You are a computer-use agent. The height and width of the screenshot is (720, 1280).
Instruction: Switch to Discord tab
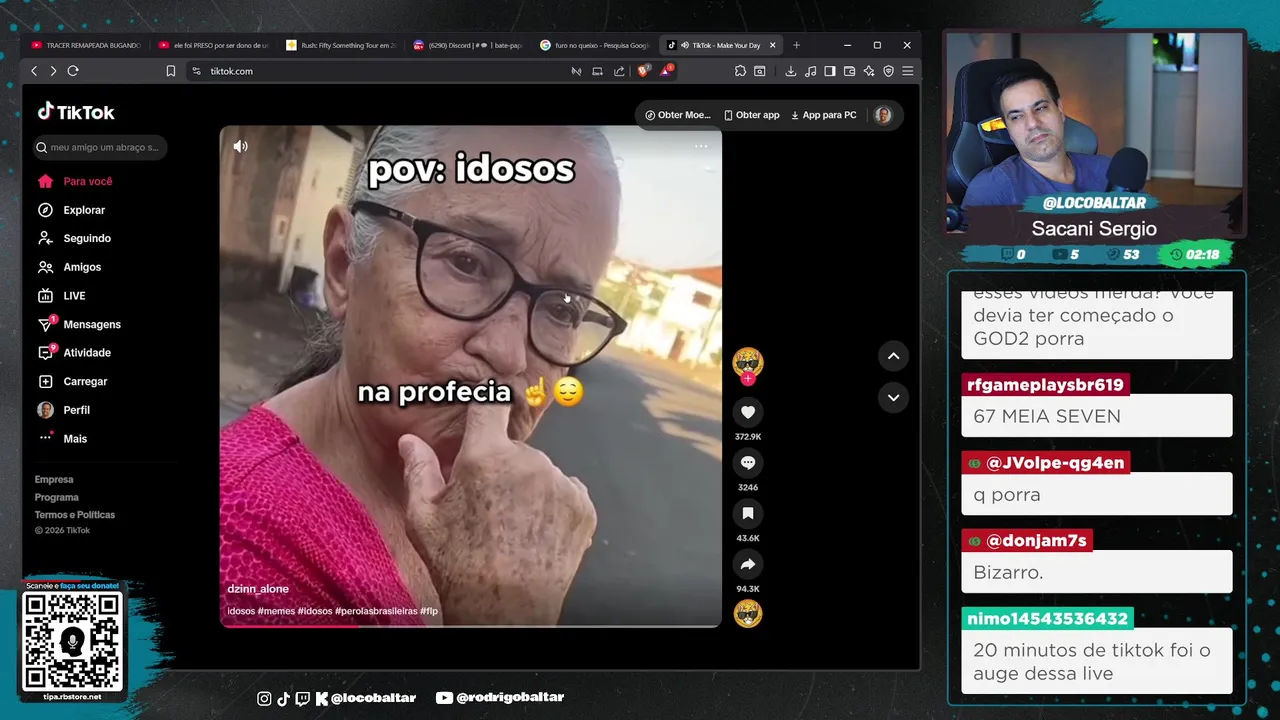click(x=468, y=45)
